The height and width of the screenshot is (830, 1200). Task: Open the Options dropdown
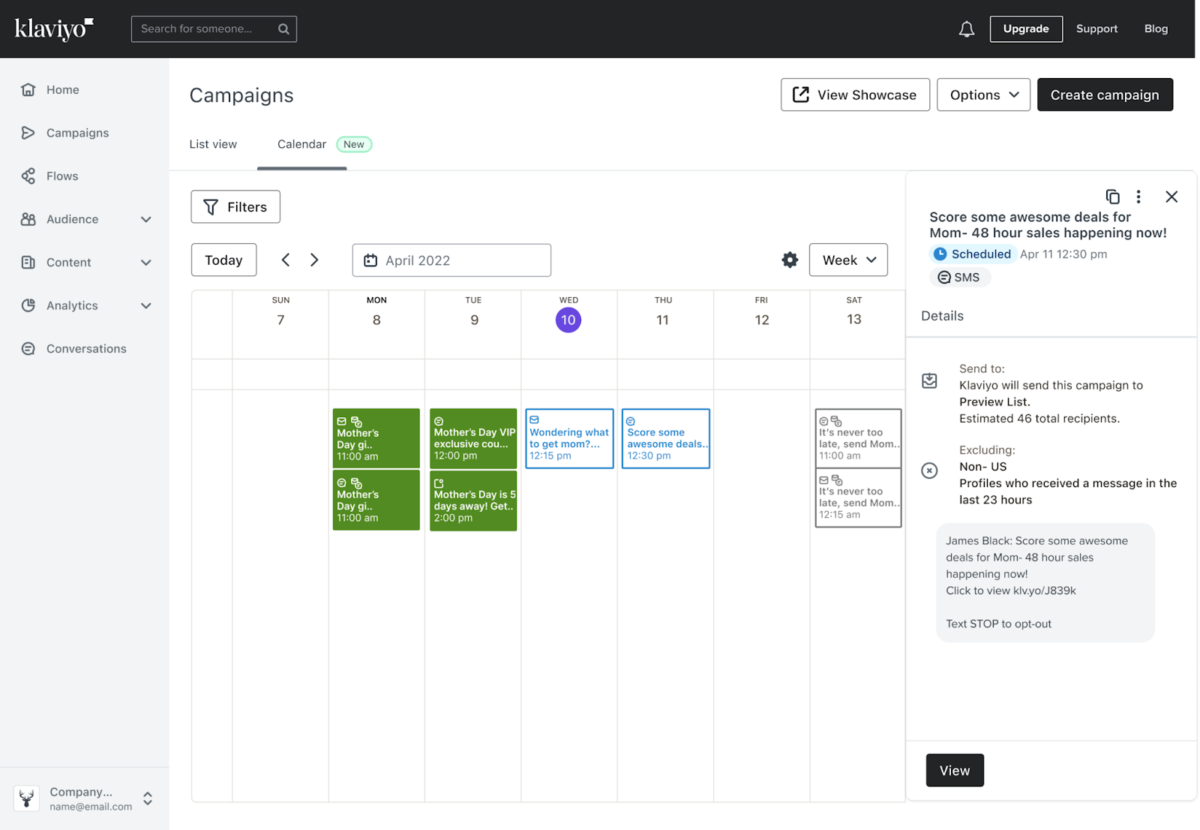click(x=983, y=94)
